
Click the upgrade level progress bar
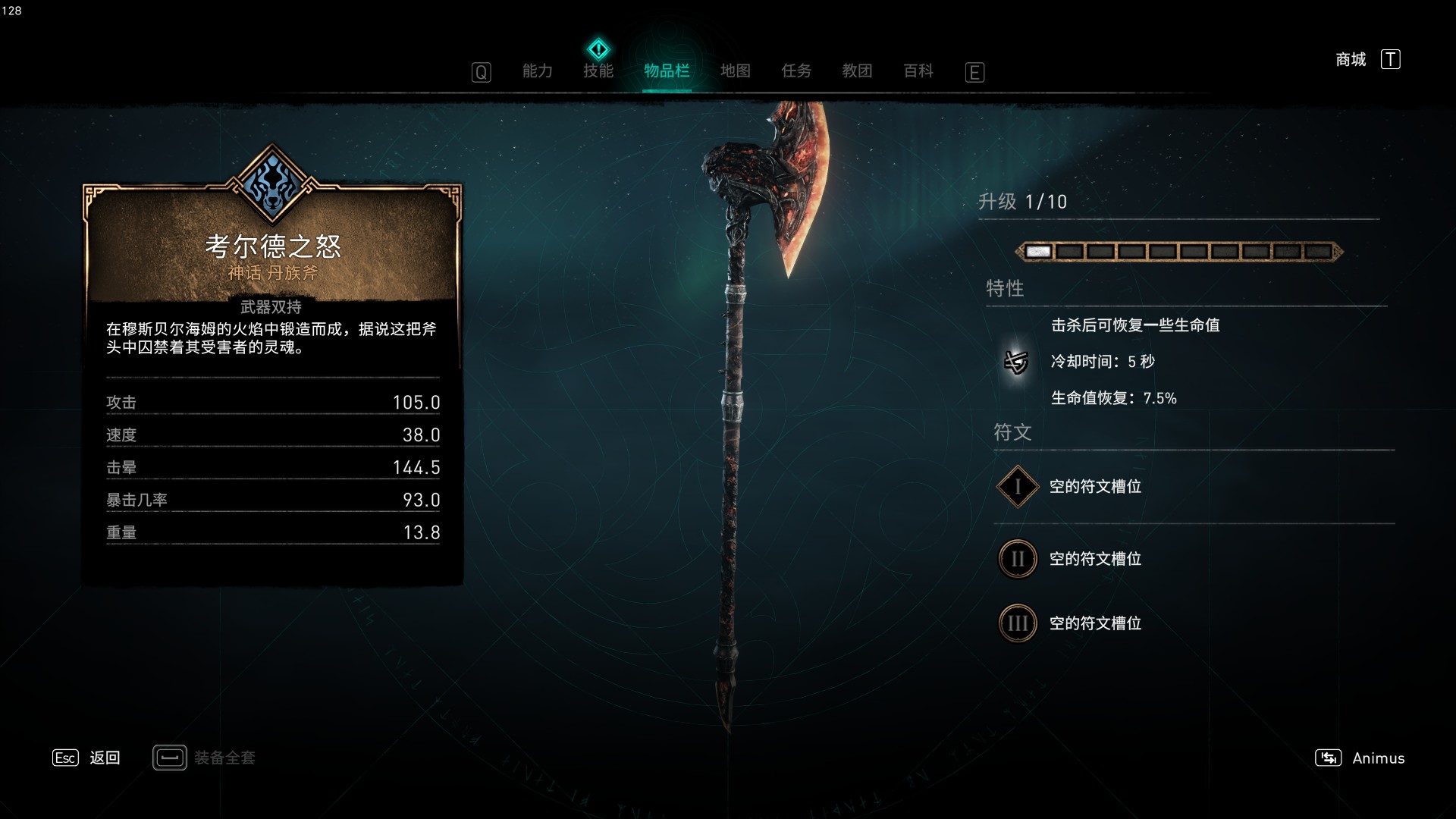1179,252
